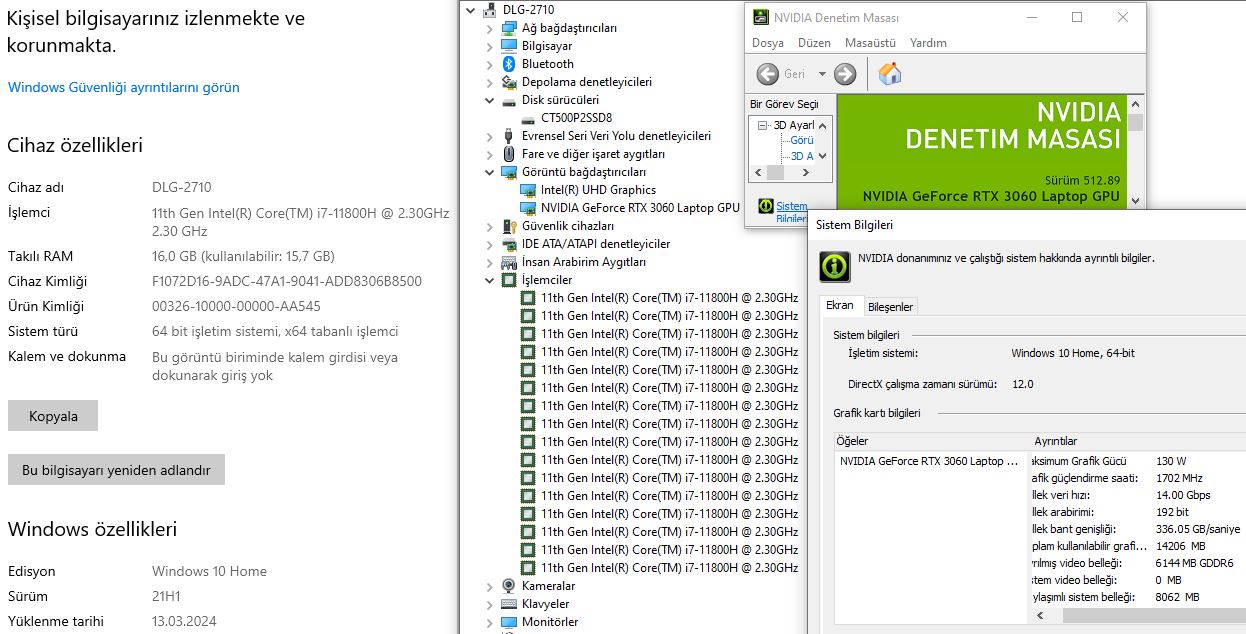Select the 3D A task link in NVIDIA tree
This screenshot has height=634, width=1246.
click(802, 157)
